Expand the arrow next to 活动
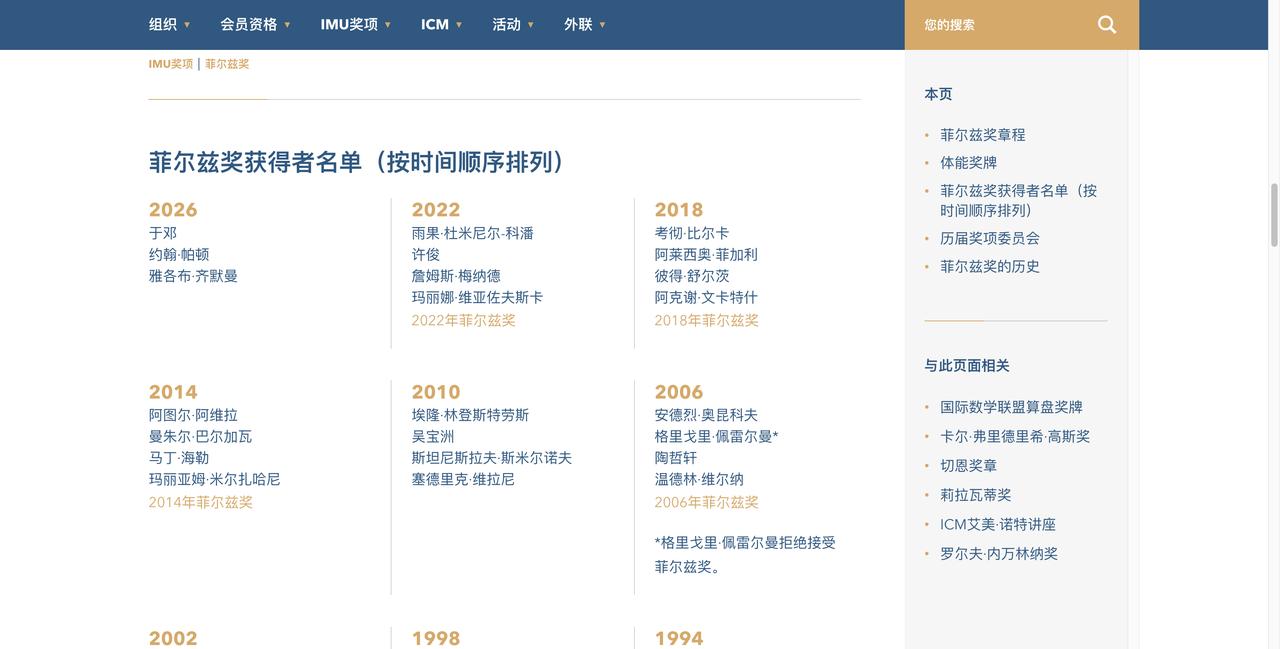Screen dimensions: 1280x649 pos(531,25)
